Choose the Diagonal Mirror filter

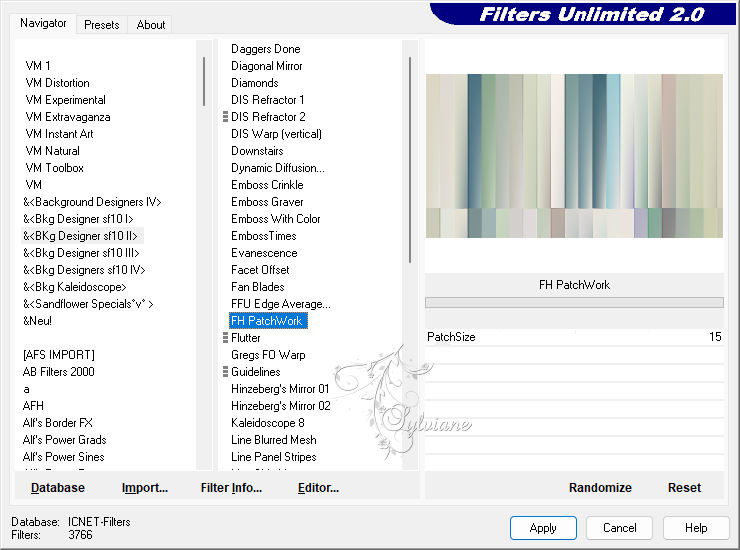[x=267, y=66]
